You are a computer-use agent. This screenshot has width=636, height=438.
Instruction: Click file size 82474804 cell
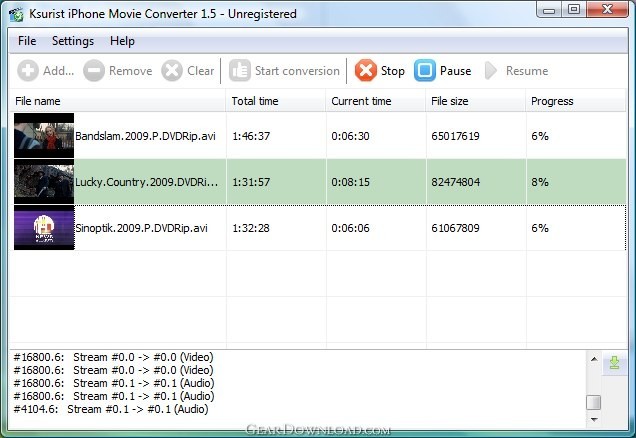(x=456, y=182)
